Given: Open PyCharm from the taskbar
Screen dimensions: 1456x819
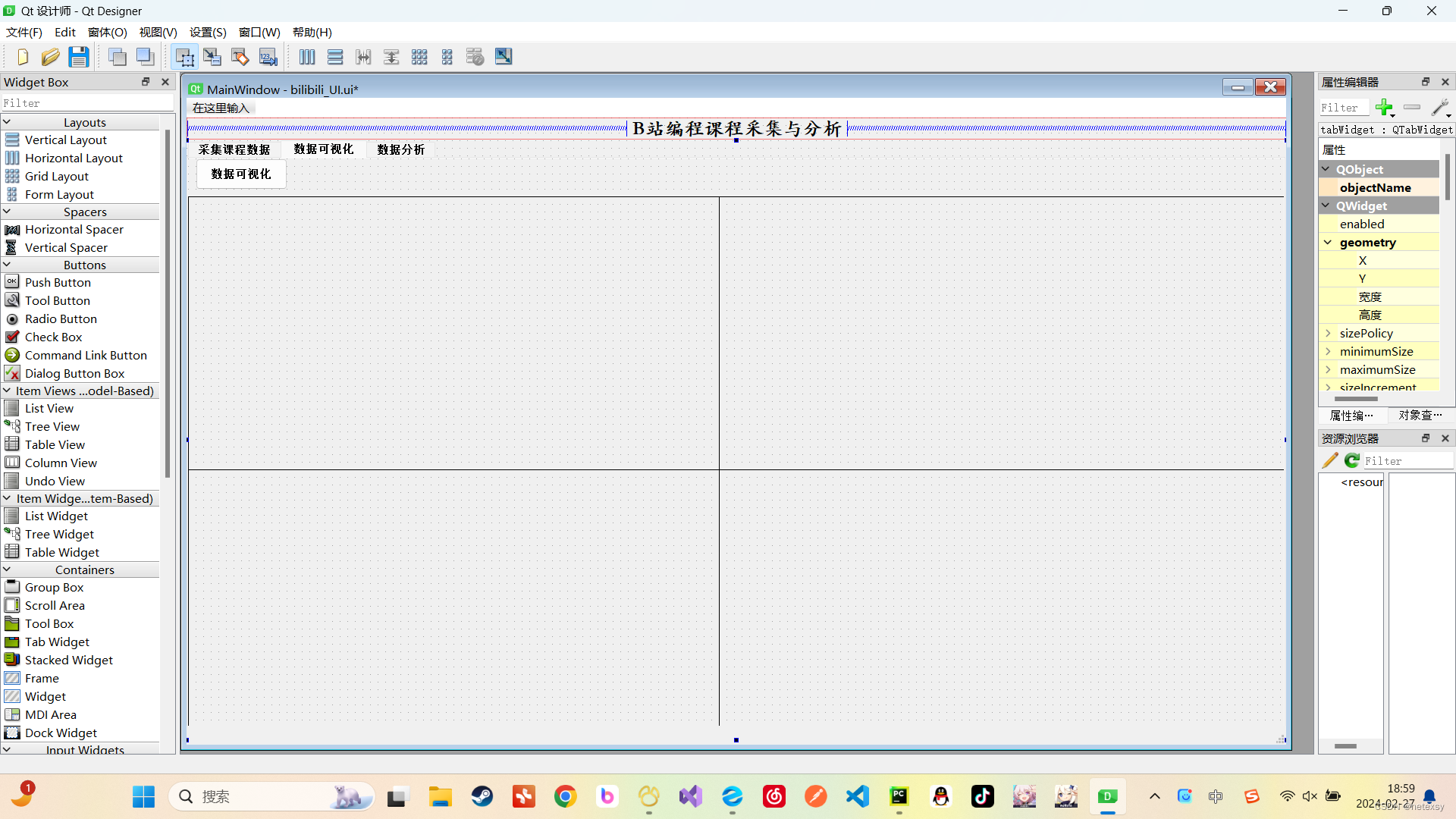Looking at the screenshot, I should click(899, 796).
